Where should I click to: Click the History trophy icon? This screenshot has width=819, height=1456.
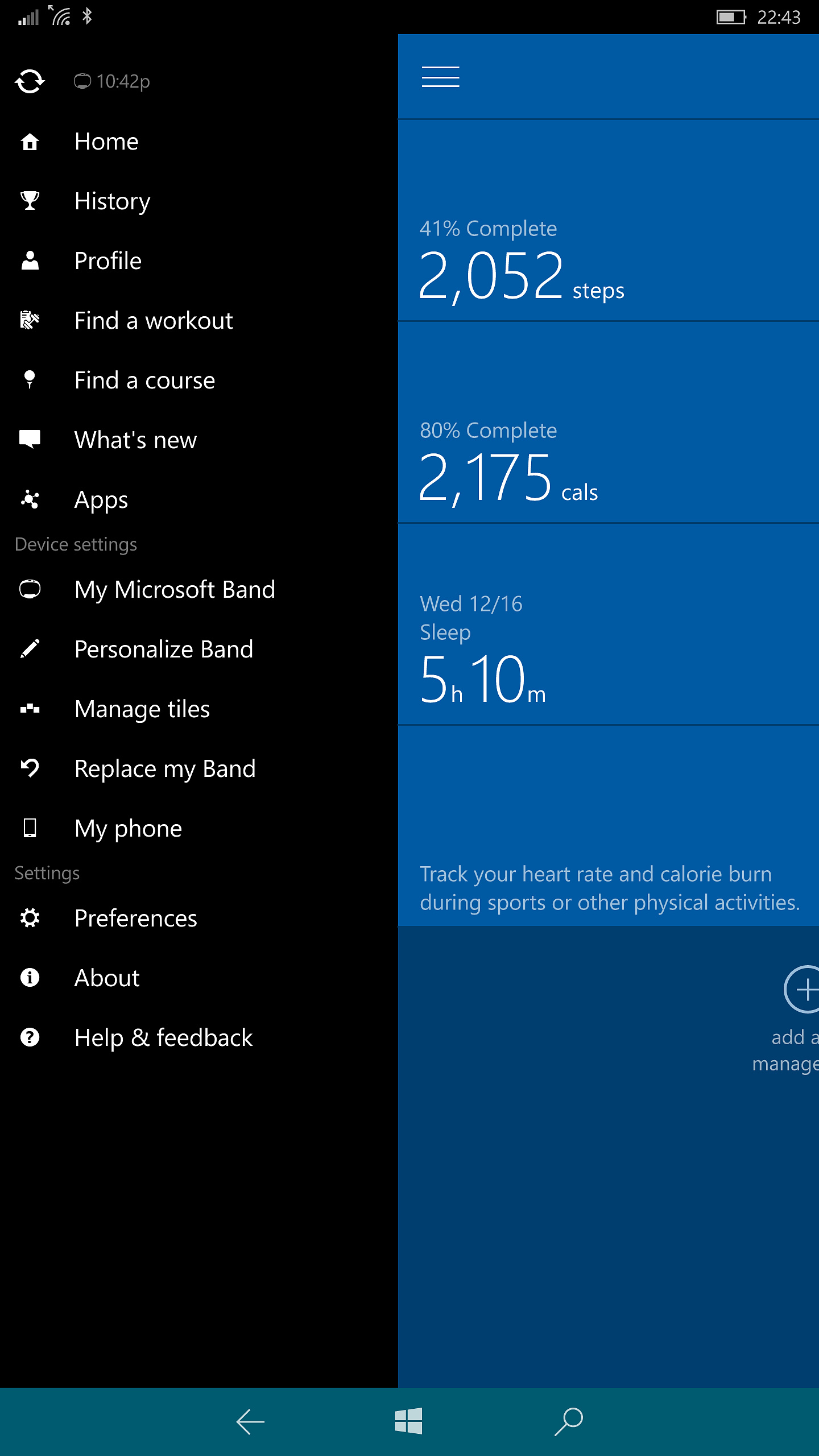click(x=30, y=201)
